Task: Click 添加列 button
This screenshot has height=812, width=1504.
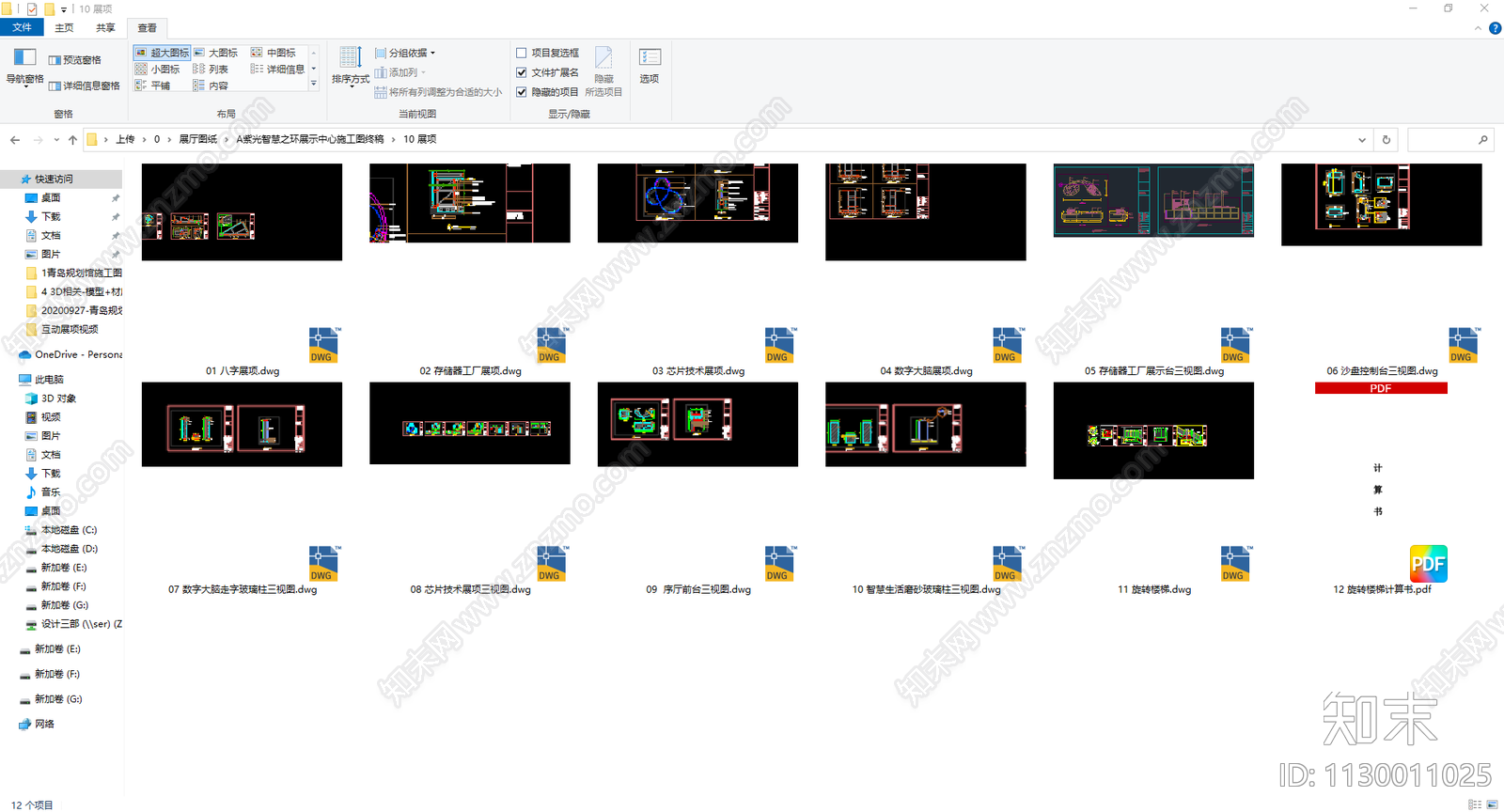Action: [400, 72]
